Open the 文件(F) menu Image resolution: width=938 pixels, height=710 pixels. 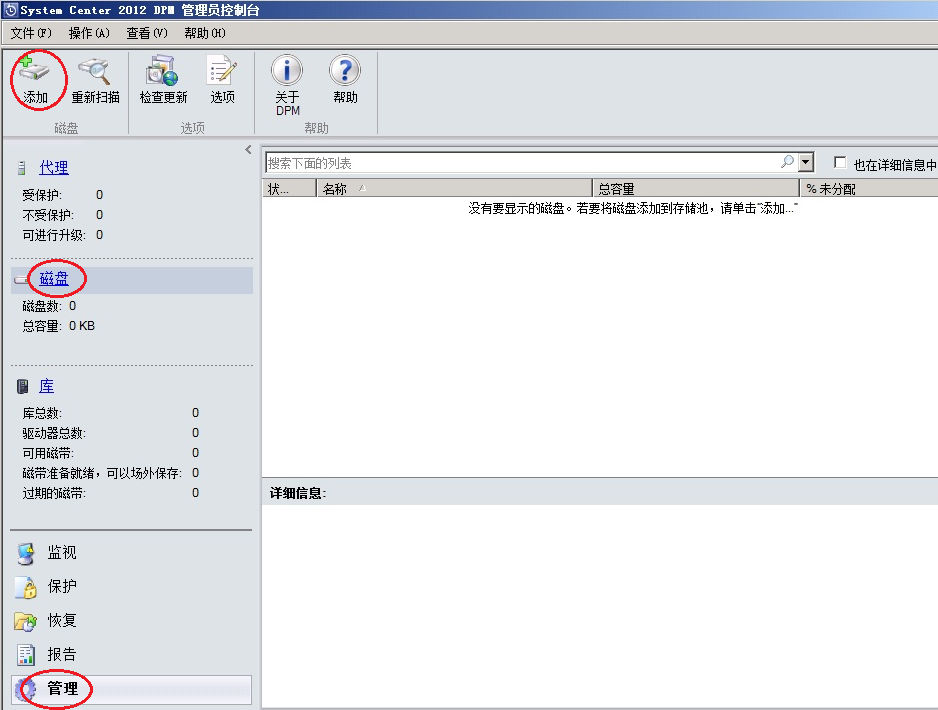[x=31, y=33]
